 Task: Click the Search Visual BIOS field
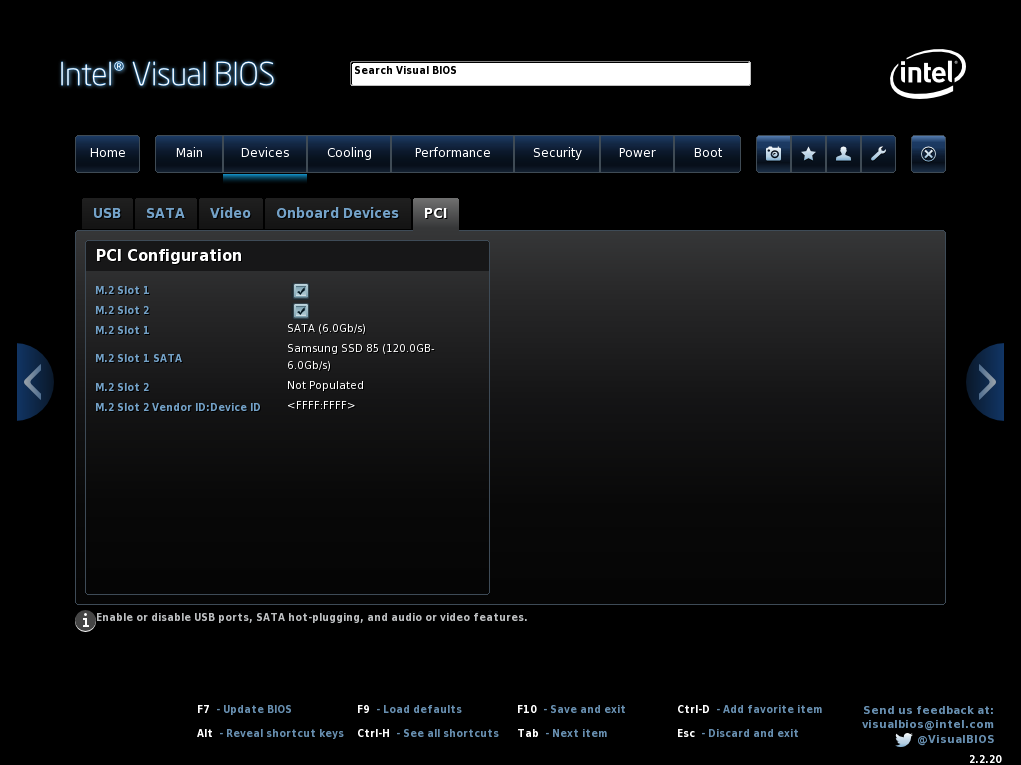550,74
